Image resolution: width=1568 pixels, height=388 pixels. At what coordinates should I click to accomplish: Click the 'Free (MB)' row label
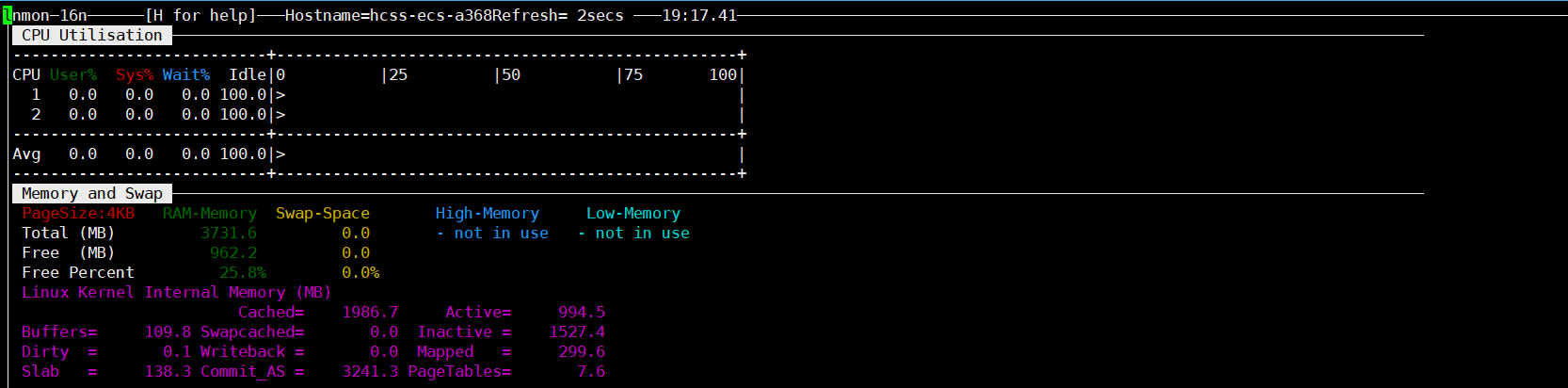click(69, 253)
